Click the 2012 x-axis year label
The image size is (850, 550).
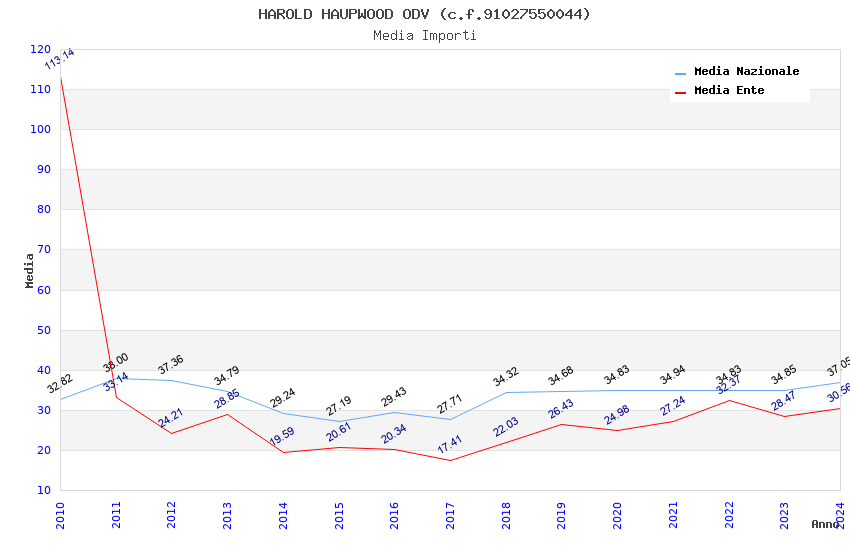pyautogui.click(x=171, y=516)
